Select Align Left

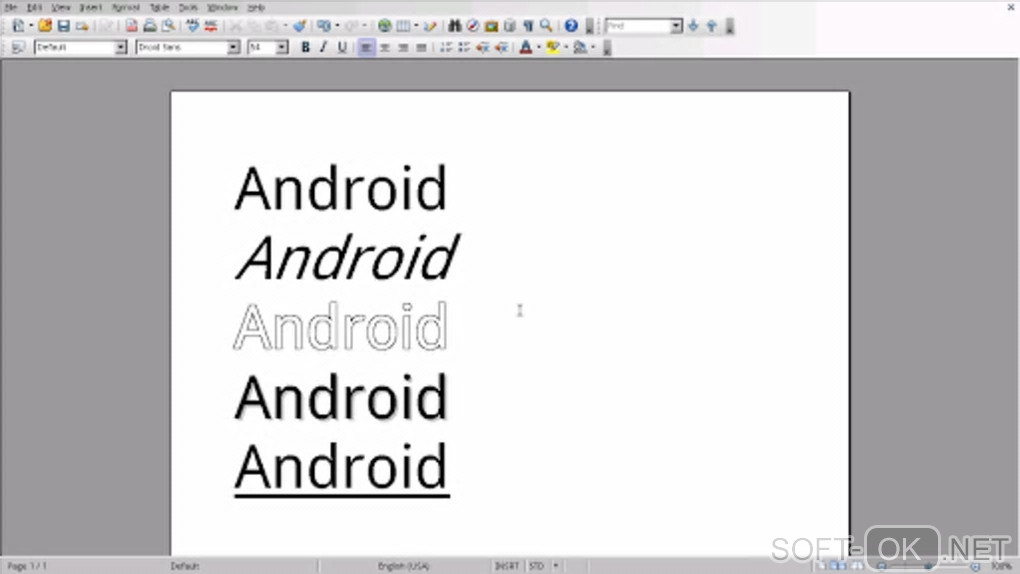point(366,48)
